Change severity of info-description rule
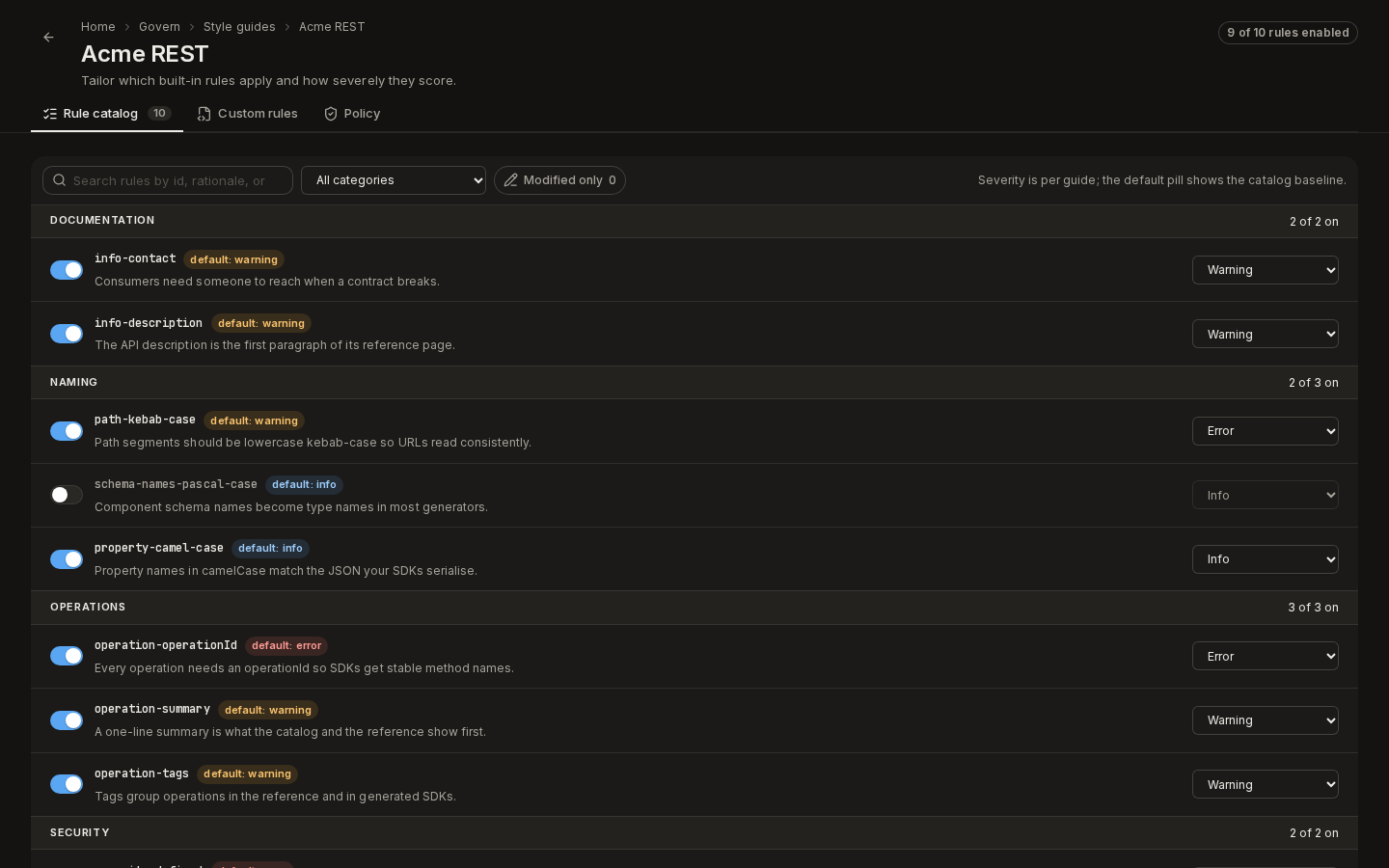 pyautogui.click(x=1266, y=334)
